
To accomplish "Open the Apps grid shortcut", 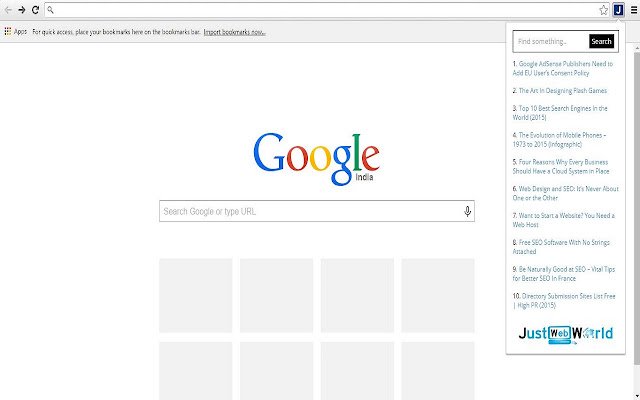I will [16, 31].
